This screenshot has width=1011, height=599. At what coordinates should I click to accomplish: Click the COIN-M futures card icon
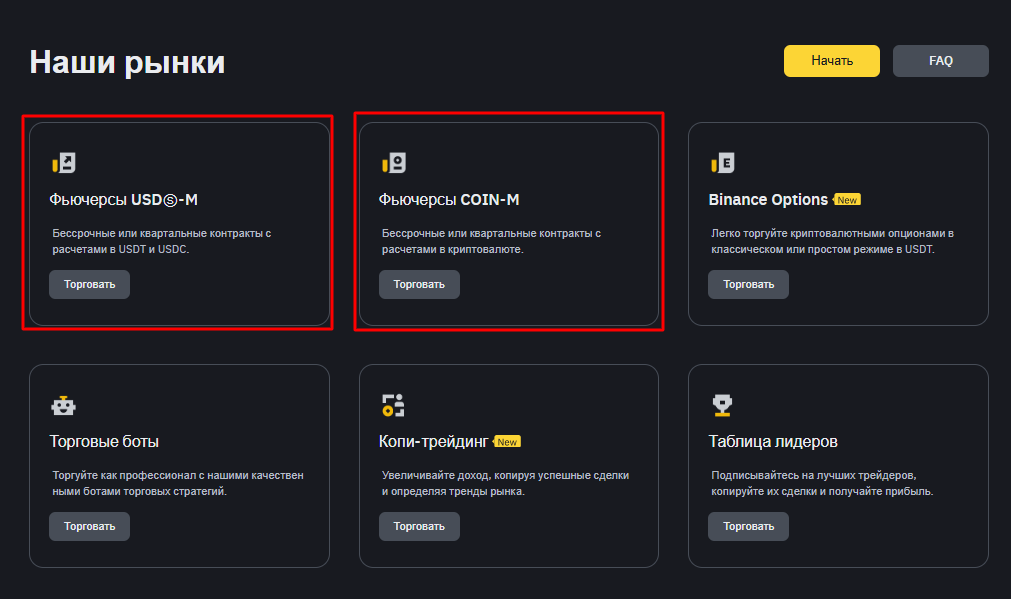393,163
